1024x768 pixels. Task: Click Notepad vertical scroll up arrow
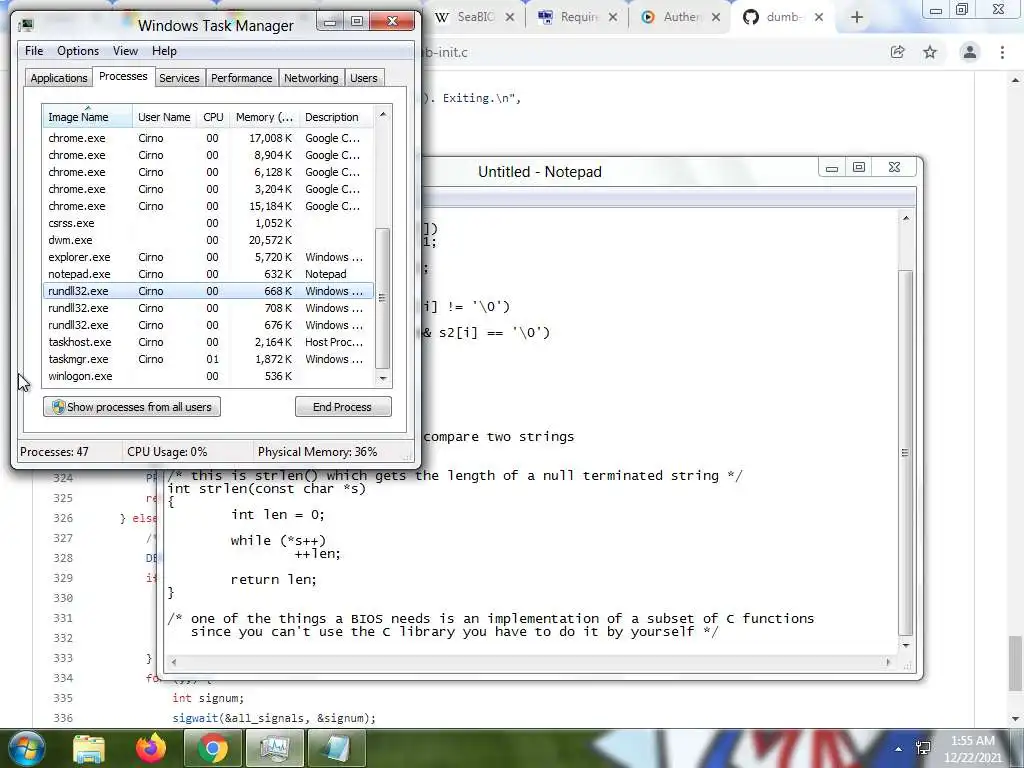(x=906, y=218)
